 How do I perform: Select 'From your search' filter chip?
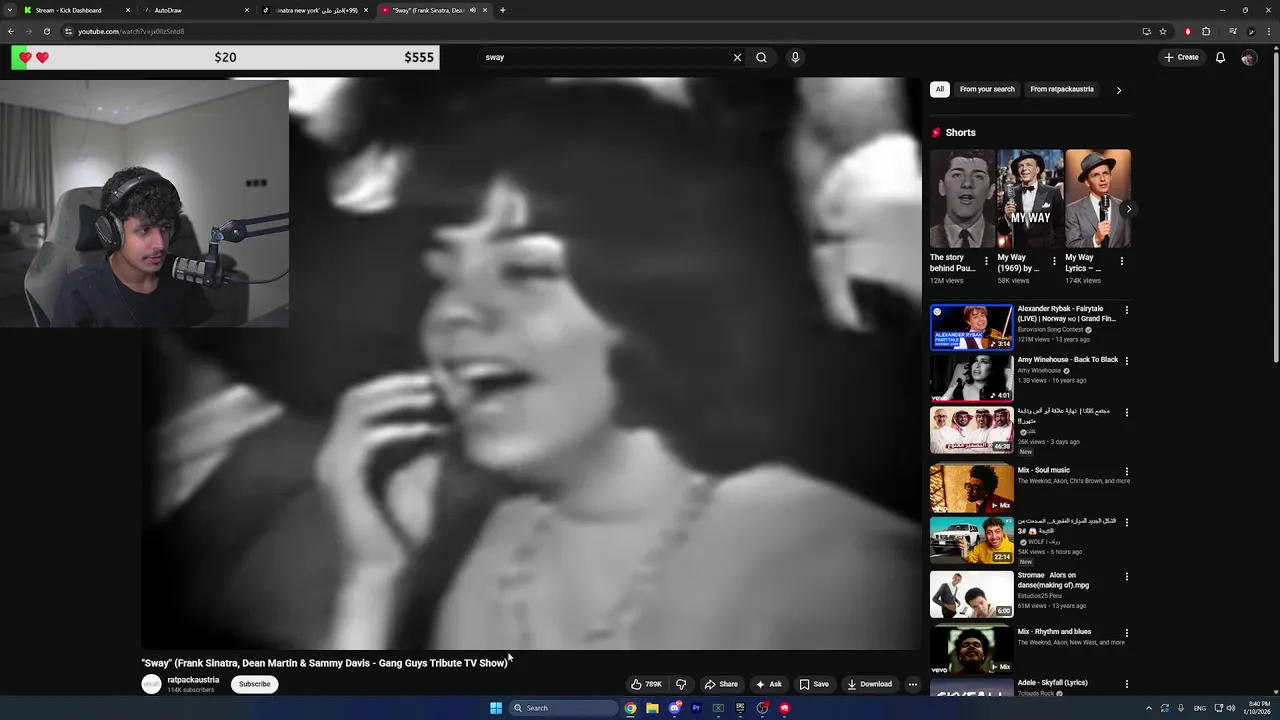(987, 89)
